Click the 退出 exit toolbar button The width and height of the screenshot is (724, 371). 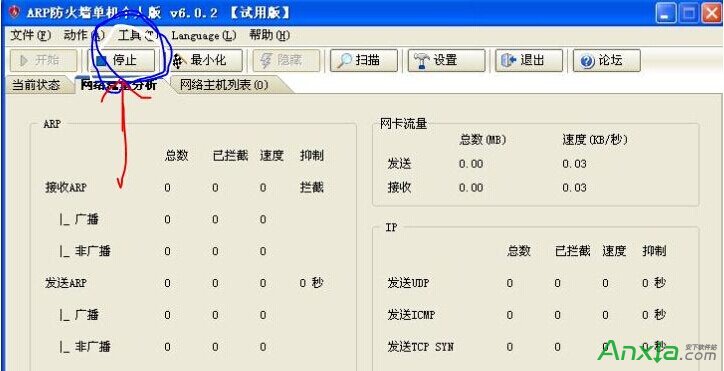(529, 61)
